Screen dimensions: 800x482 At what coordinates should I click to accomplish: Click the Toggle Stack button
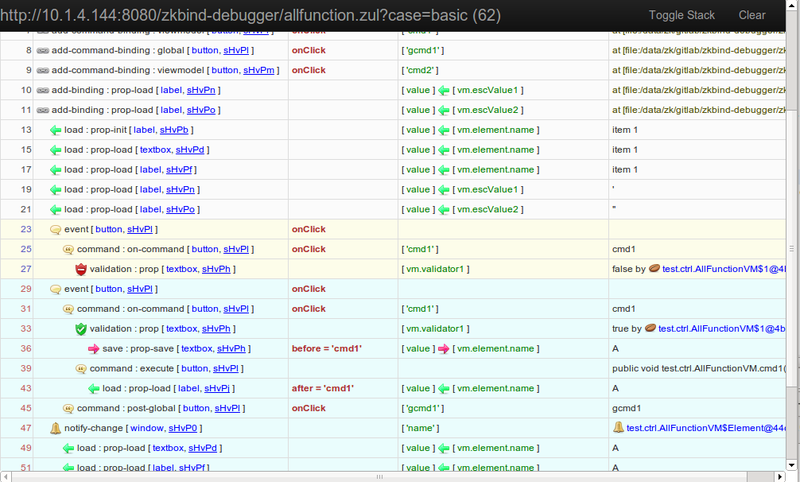[681, 15]
